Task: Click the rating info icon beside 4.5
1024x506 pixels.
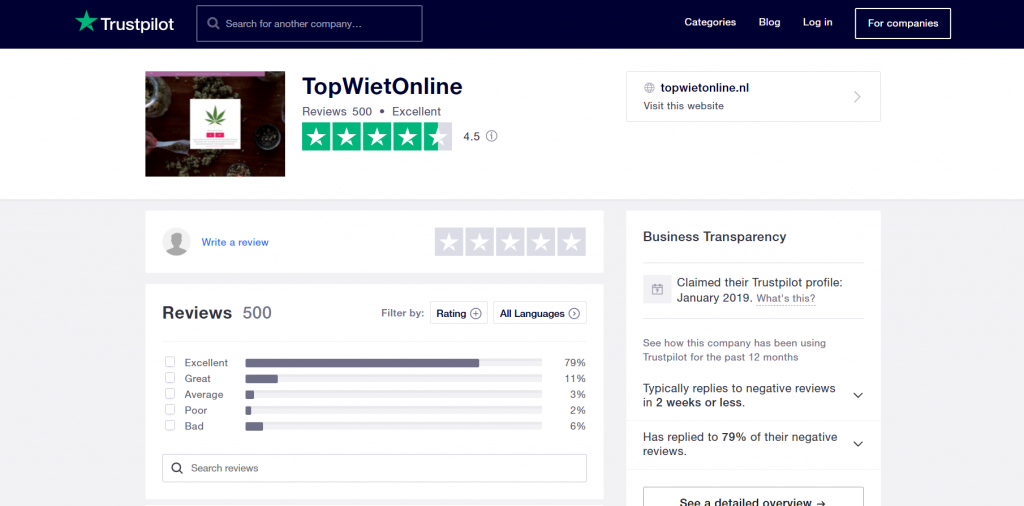Action: pyautogui.click(x=491, y=137)
